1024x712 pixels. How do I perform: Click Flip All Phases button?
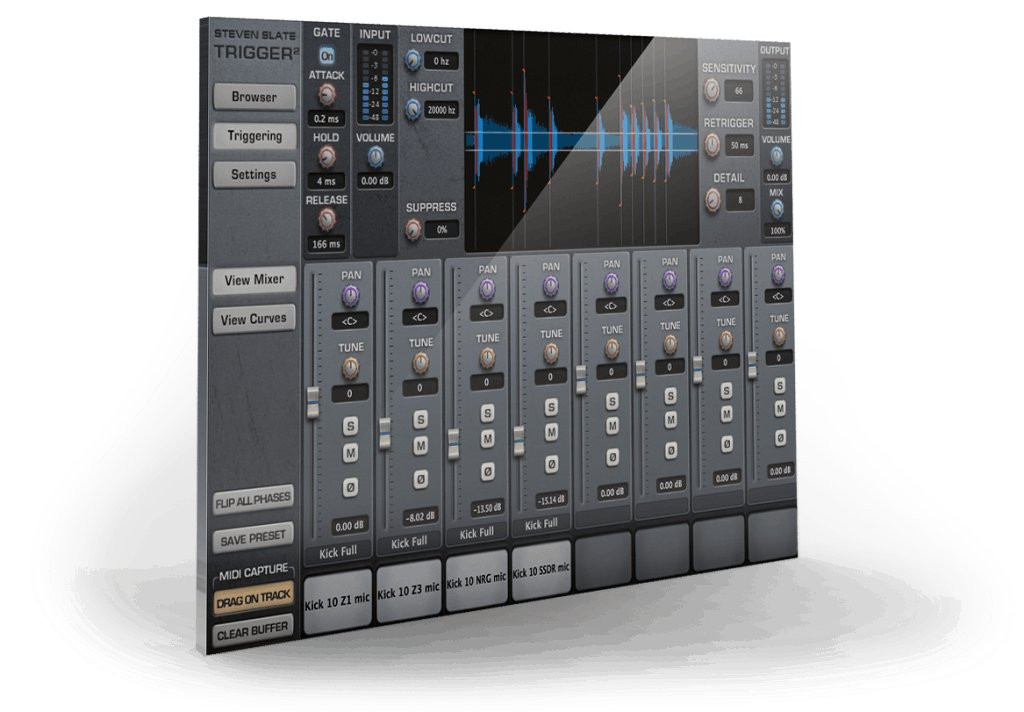[253, 501]
